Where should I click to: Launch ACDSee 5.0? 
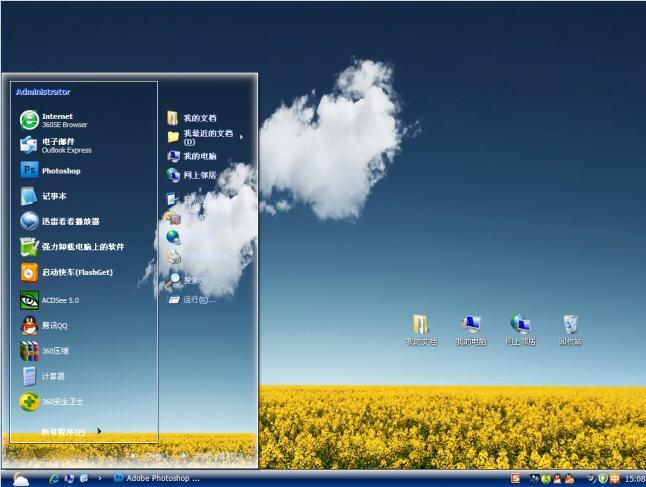point(49,300)
